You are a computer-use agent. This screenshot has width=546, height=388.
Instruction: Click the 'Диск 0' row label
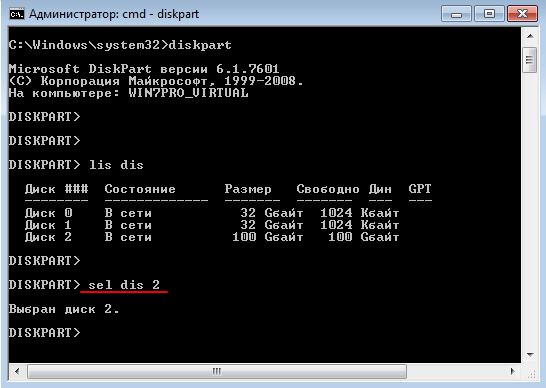coord(48,213)
